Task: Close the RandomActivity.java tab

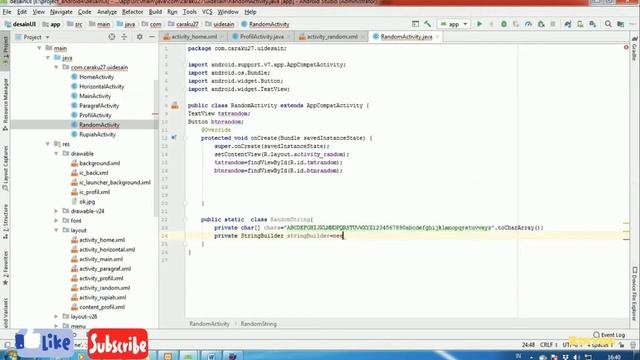Action: (x=437, y=37)
